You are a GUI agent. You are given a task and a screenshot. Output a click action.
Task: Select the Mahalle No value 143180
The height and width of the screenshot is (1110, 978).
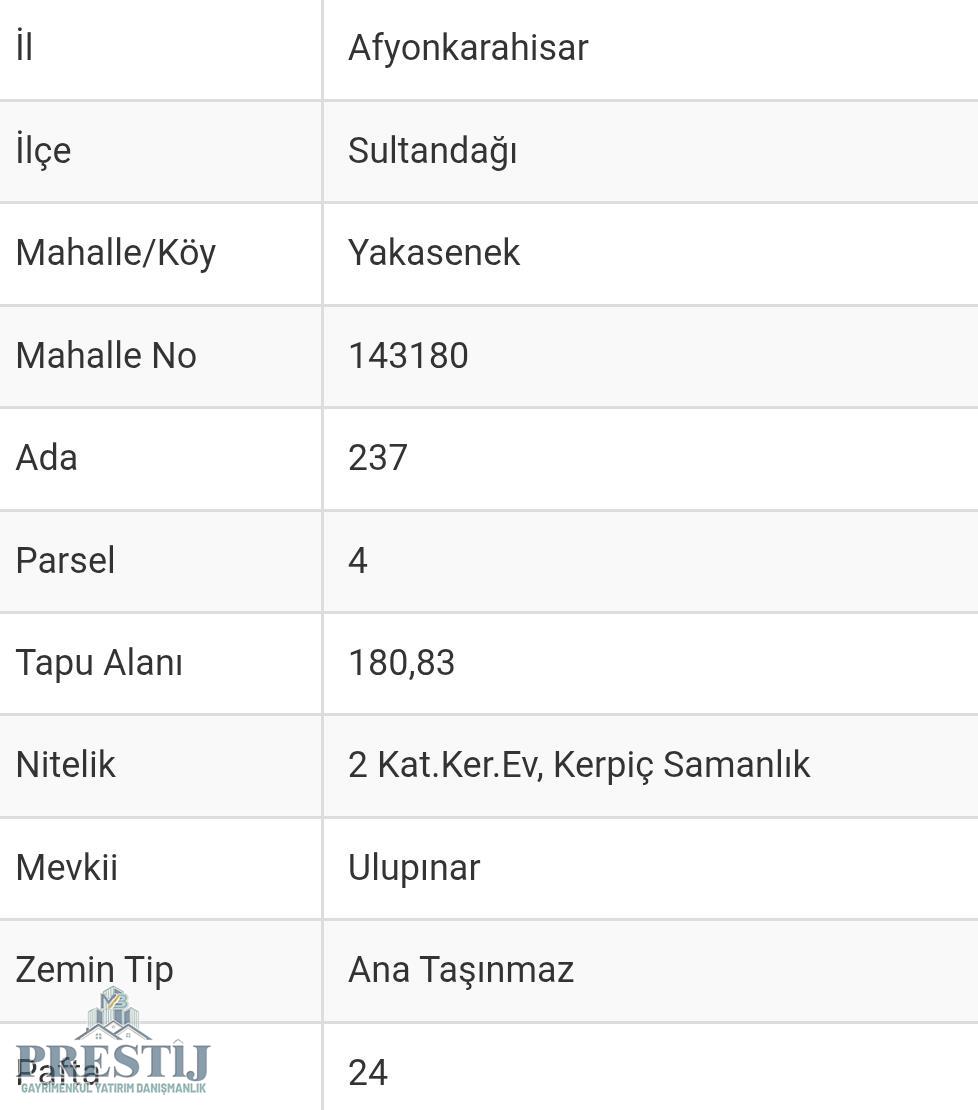coord(408,355)
